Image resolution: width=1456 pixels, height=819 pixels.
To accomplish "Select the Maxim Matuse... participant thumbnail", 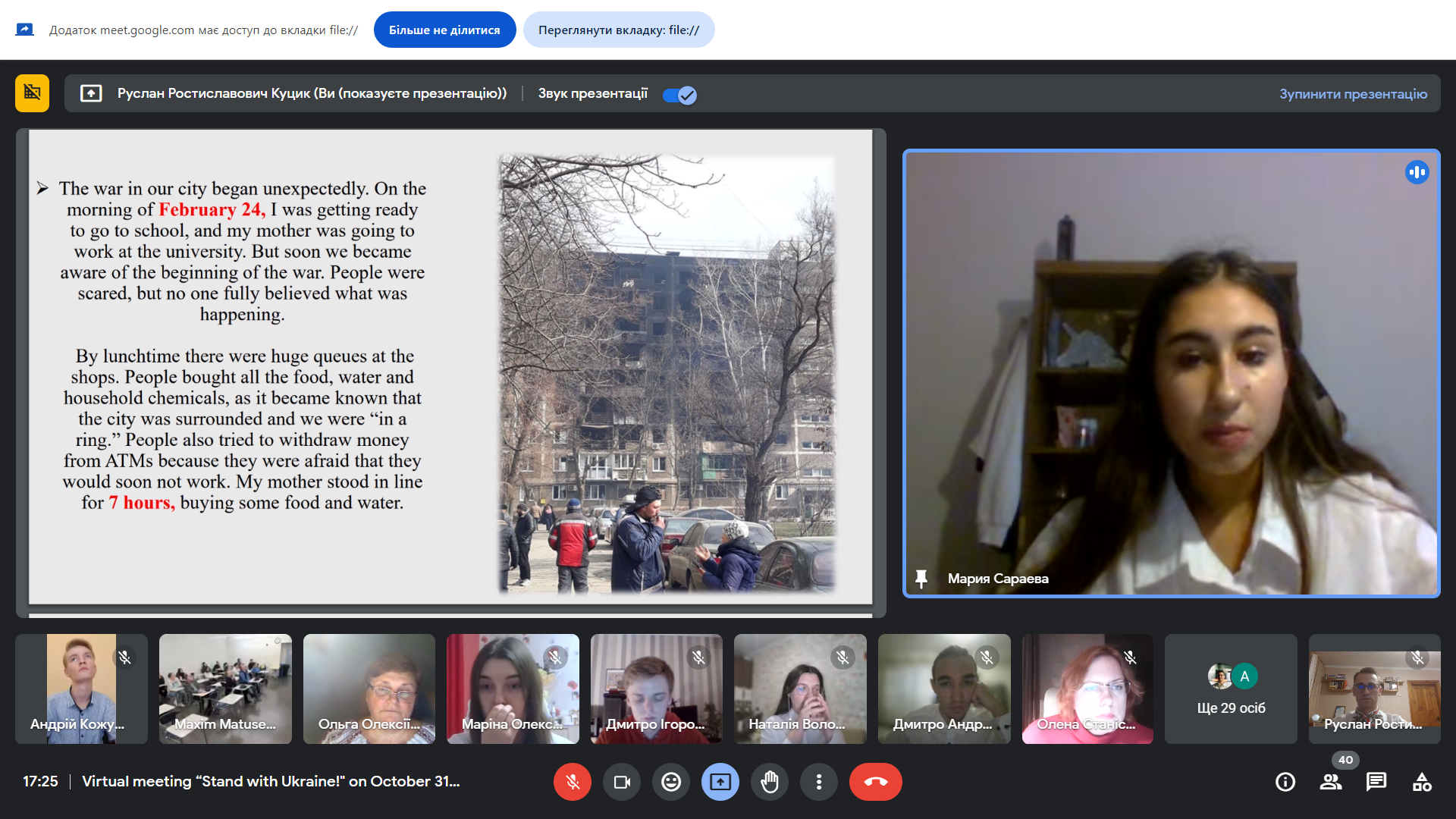I will coord(225,689).
